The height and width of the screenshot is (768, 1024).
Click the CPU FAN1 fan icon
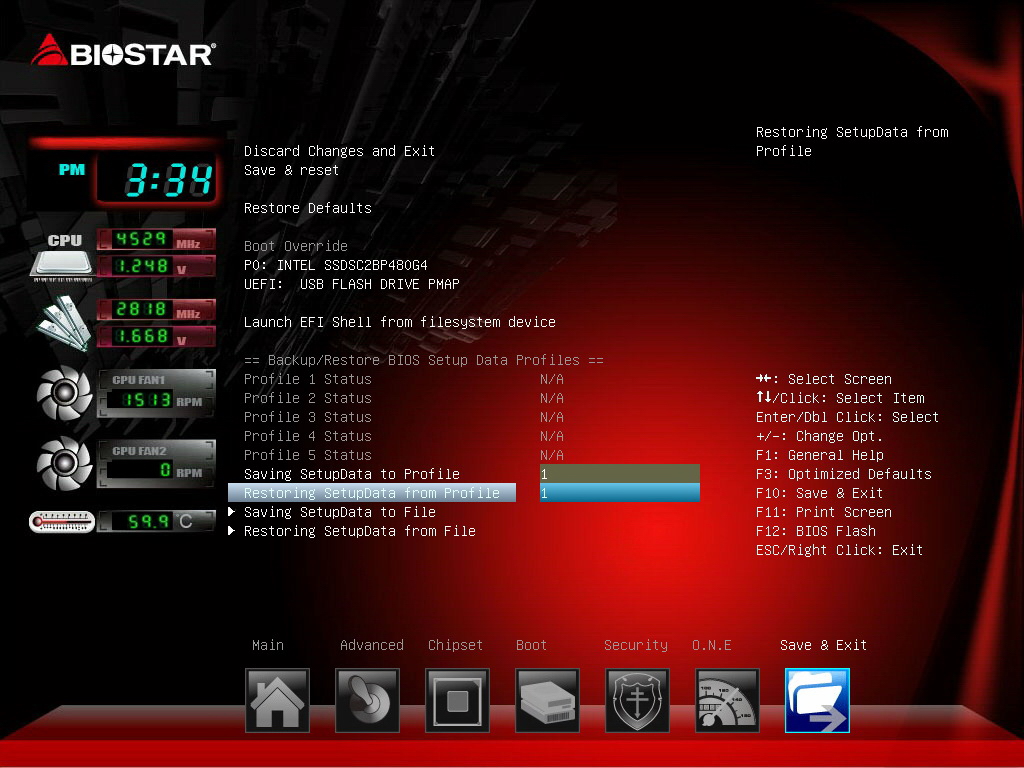64,392
